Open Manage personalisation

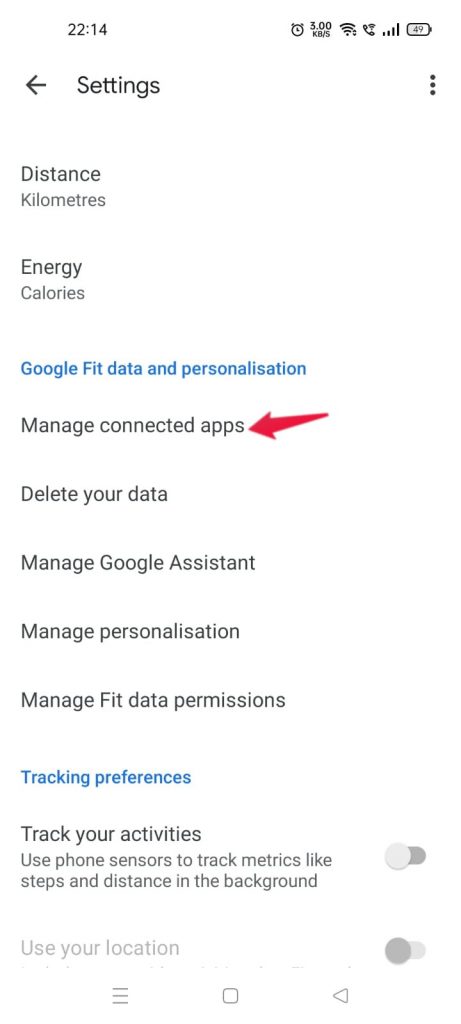(230, 631)
